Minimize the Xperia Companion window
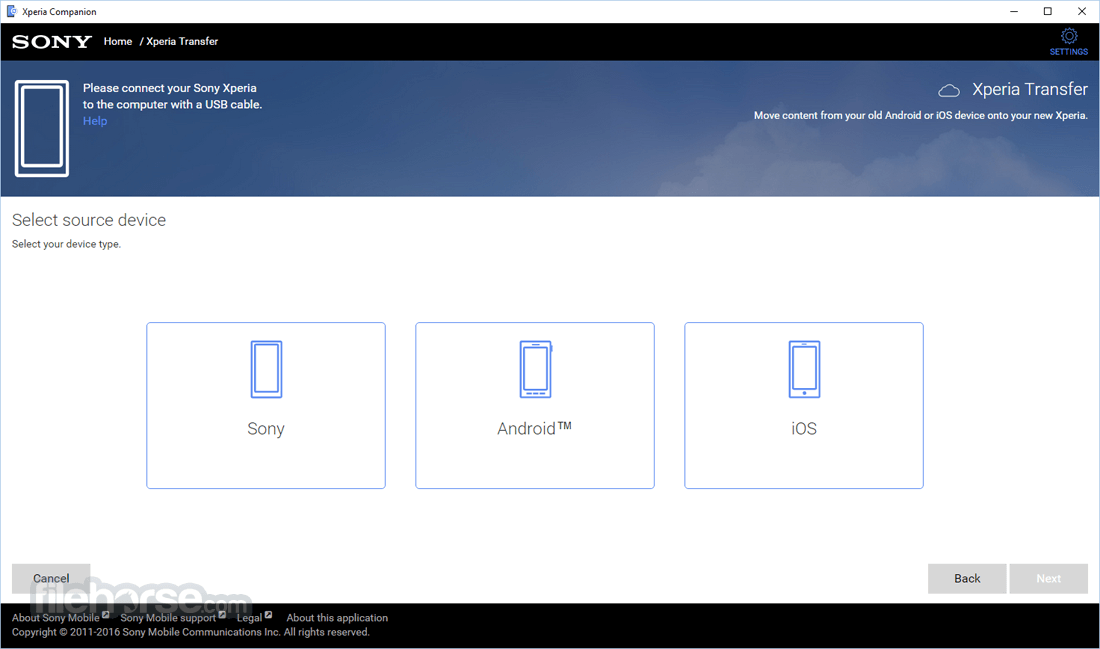This screenshot has width=1100, height=649. click(1014, 11)
